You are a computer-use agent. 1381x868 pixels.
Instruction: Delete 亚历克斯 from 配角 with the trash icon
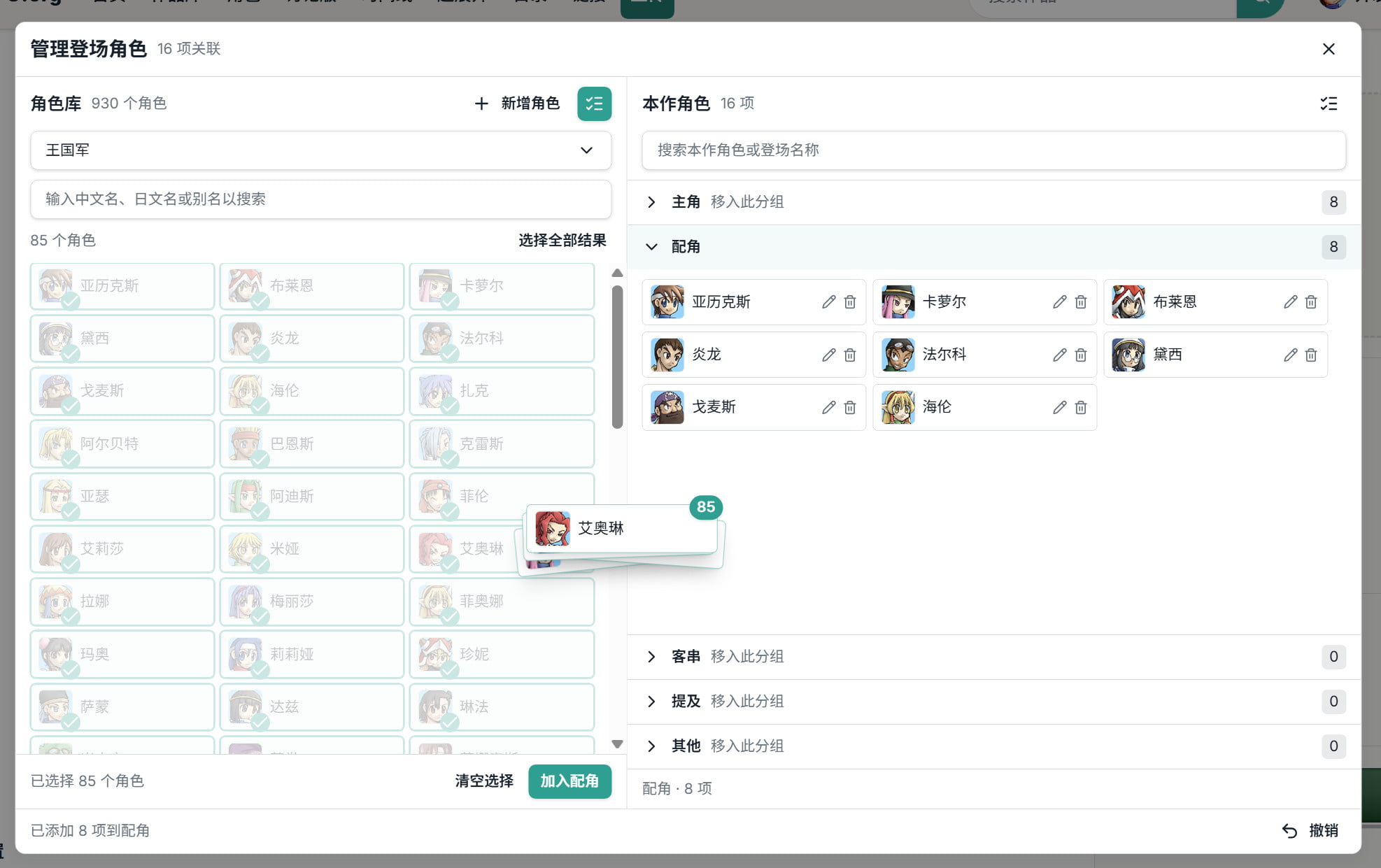[849, 301]
